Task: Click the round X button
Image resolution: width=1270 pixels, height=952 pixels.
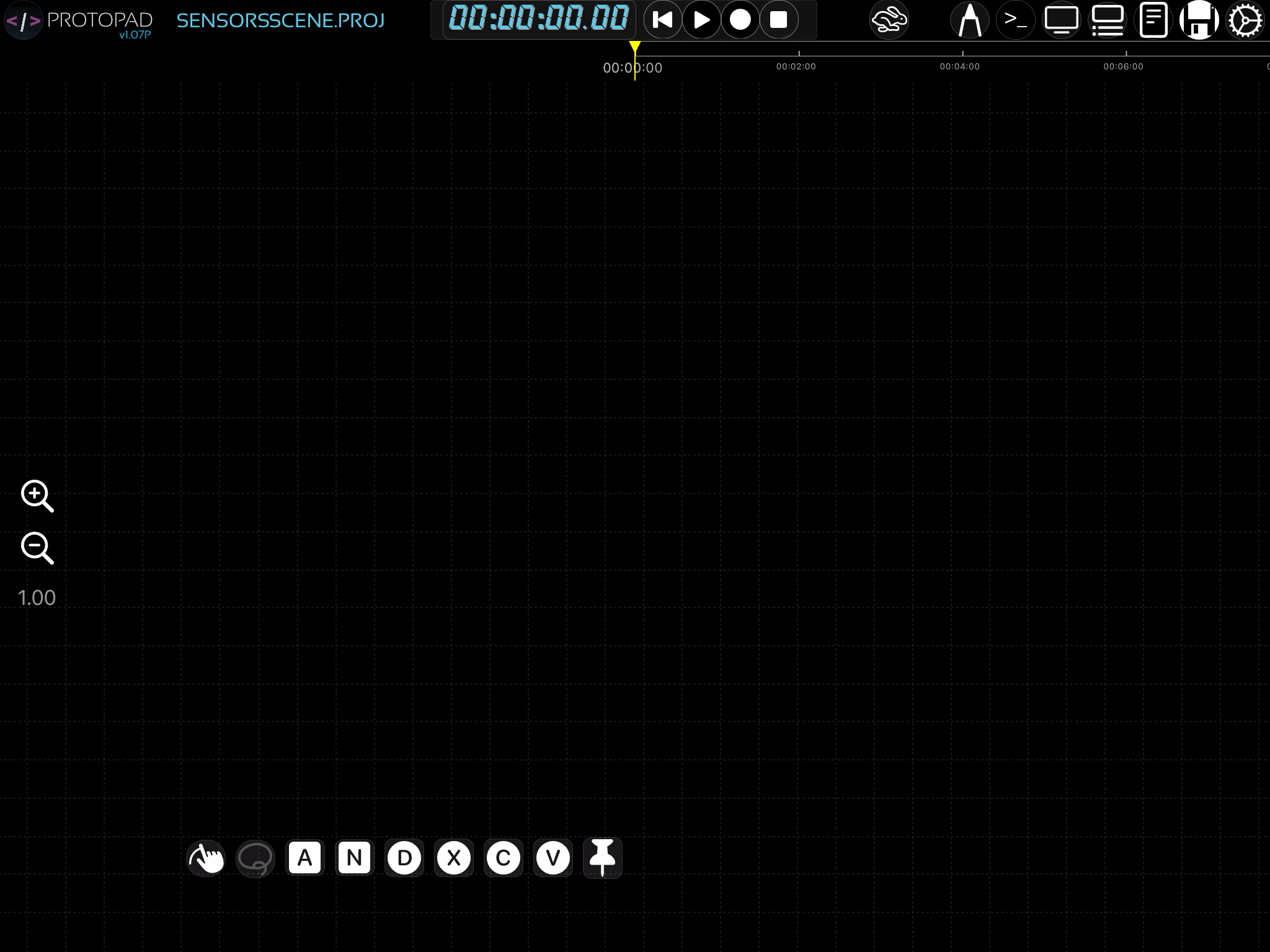Action: [454, 858]
